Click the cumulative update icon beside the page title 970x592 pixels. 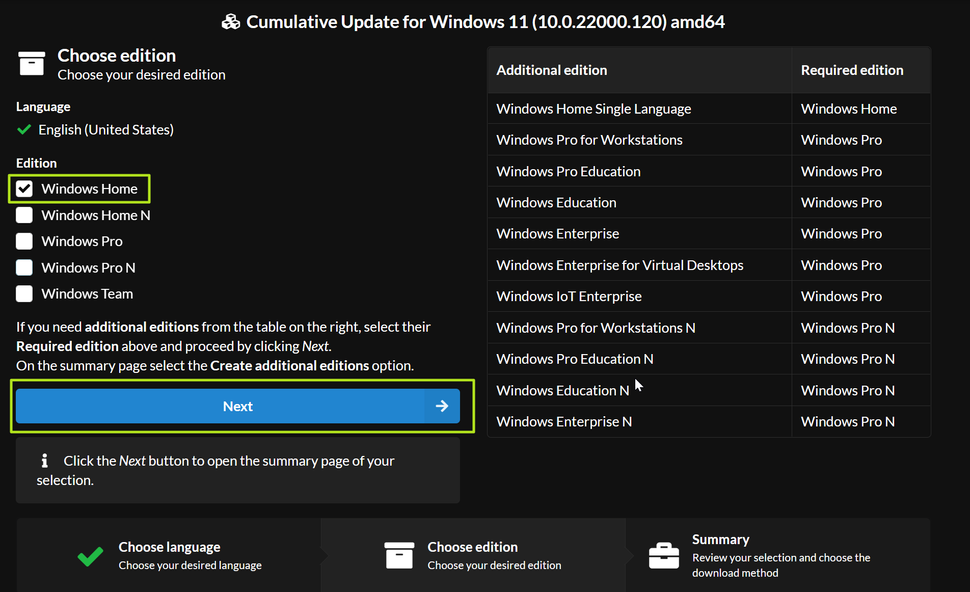coord(231,20)
